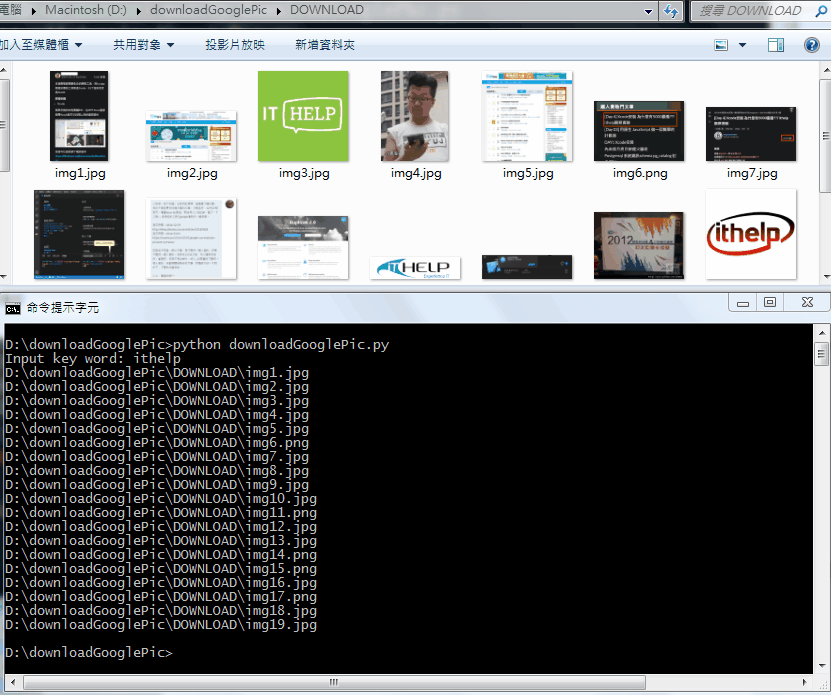The width and height of the screenshot is (831, 695).
Task: Click the img1.jpg file name label
Action: pos(80,173)
